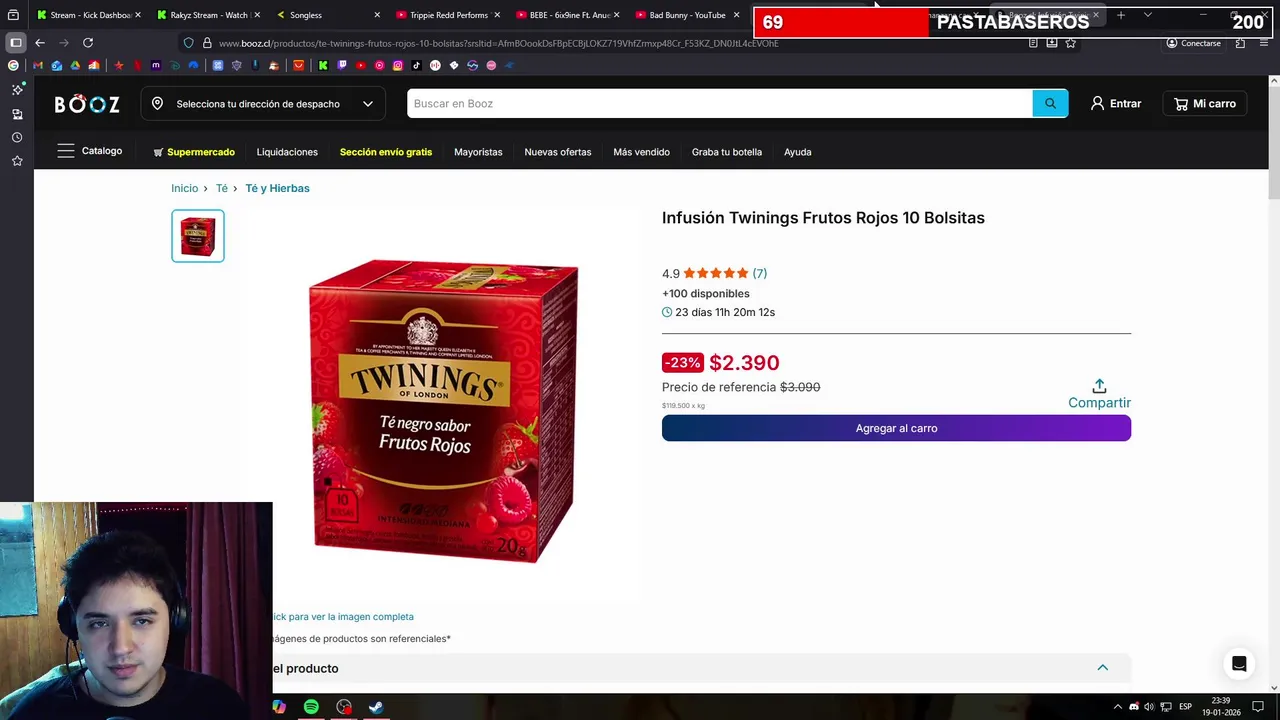Click the Agregar al carro button
The height and width of the screenshot is (720, 1280).
[896, 428]
